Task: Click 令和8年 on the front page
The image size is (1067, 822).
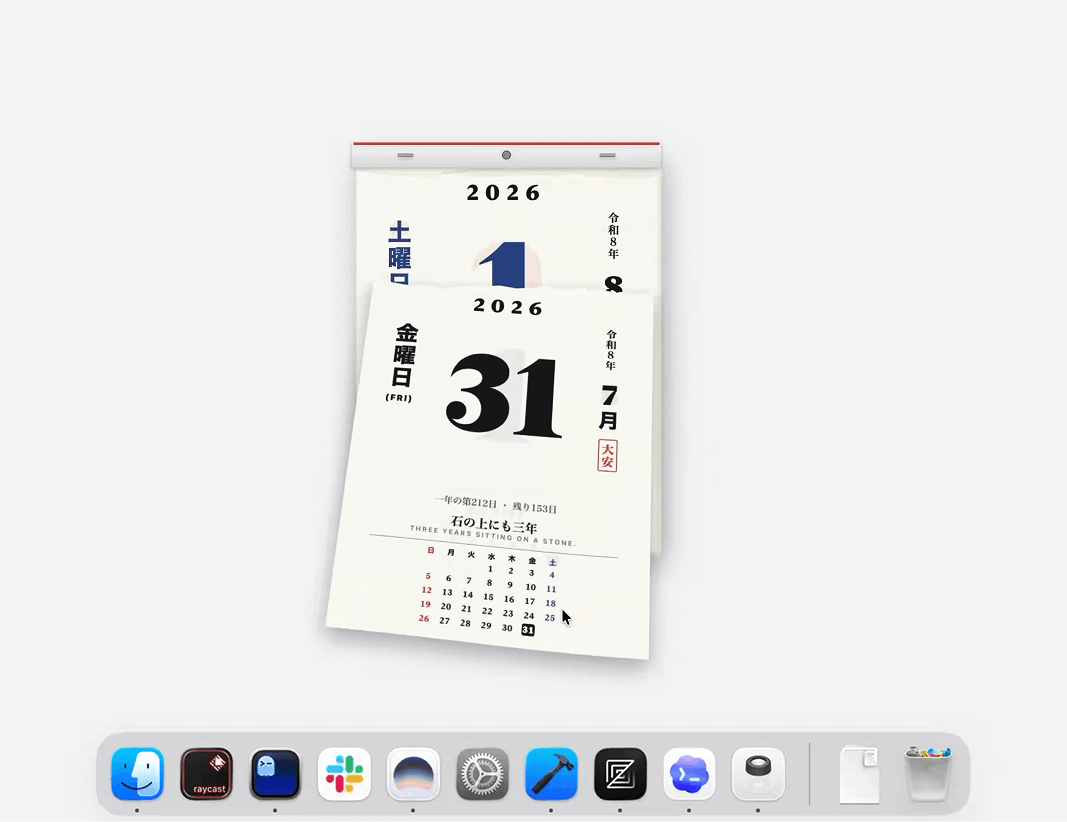Action: coord(611,350)
